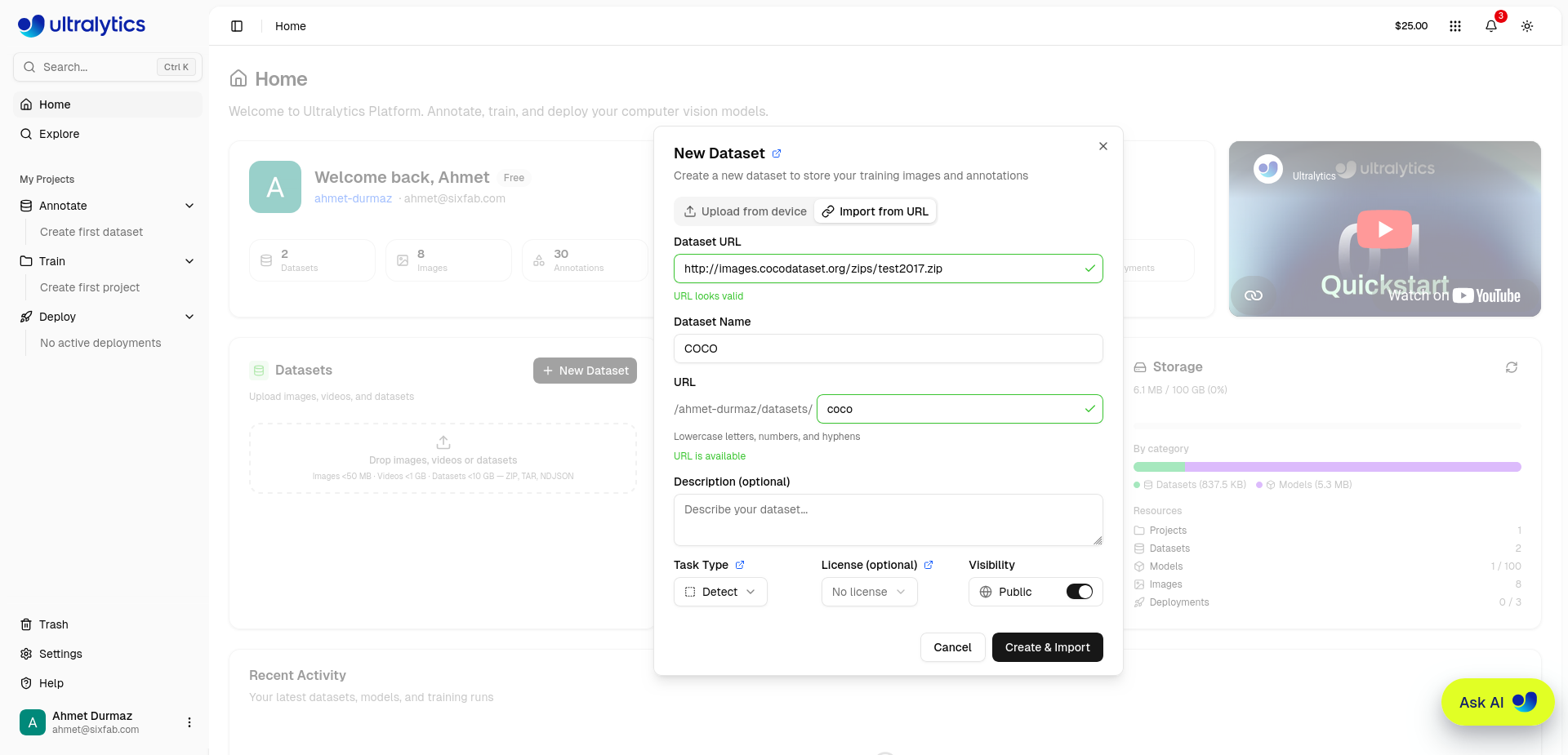Viewport: 1568px width, 755px height.
Task: Click the $25.00 balance
Action: [1411, 26]
